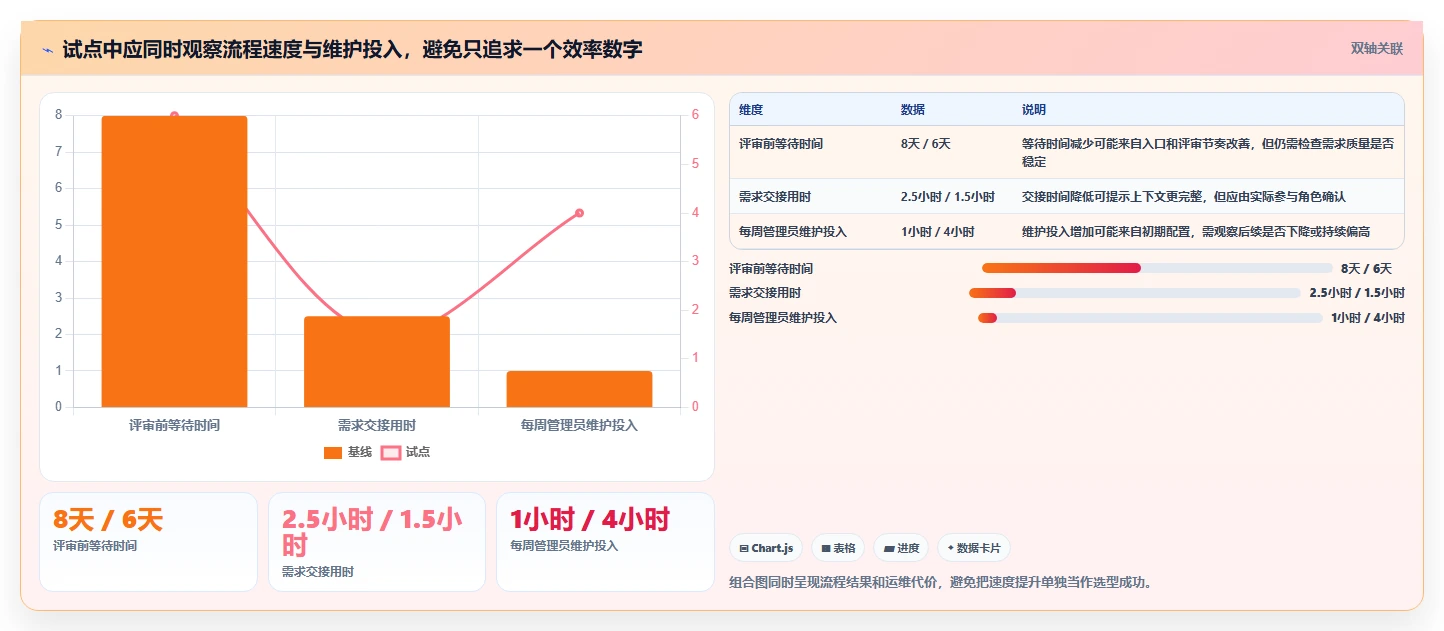Click the 评审前等待时间 label beside the progress bar

point(771,269)
